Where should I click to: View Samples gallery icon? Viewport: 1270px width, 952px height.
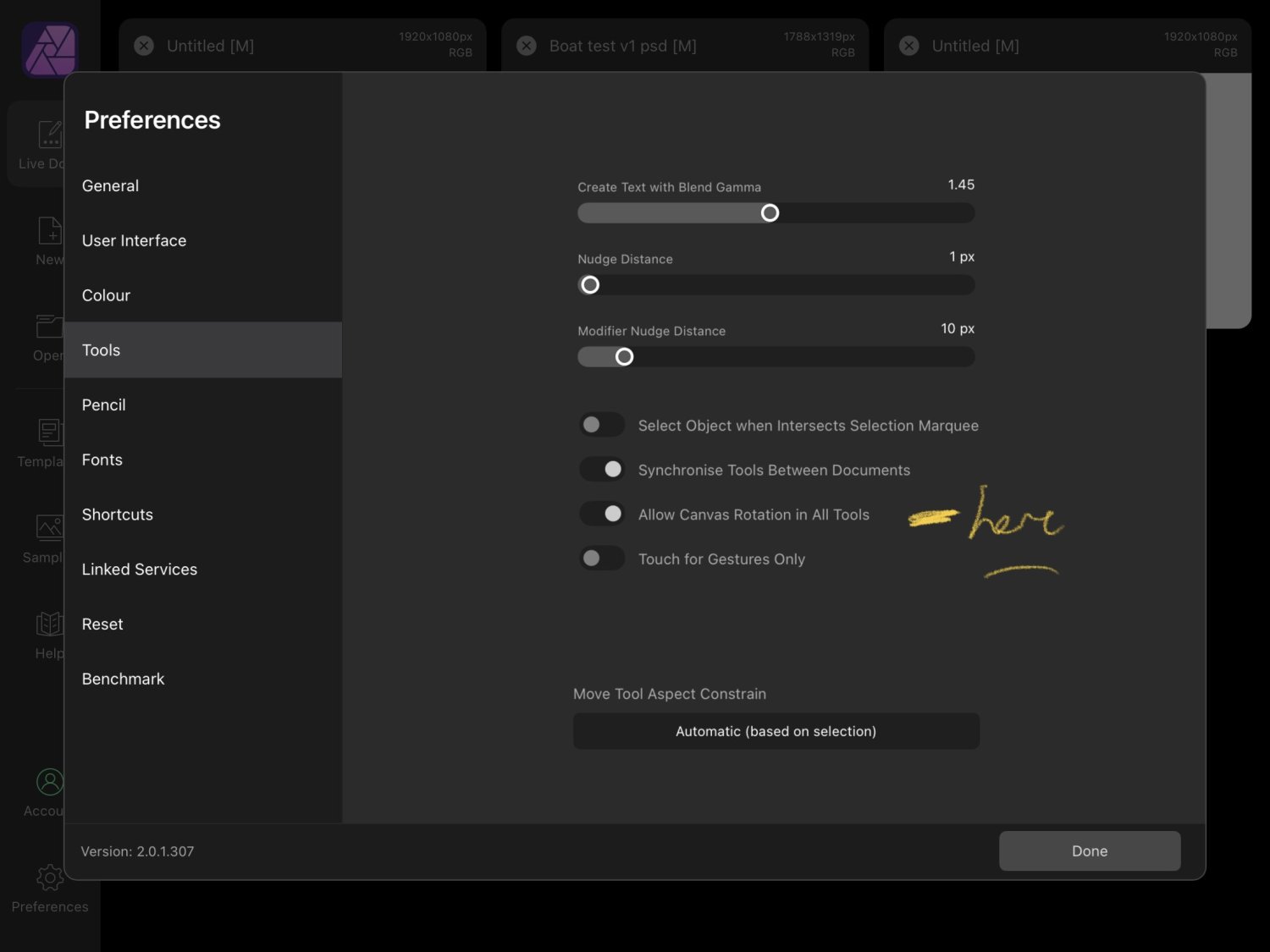48,528
